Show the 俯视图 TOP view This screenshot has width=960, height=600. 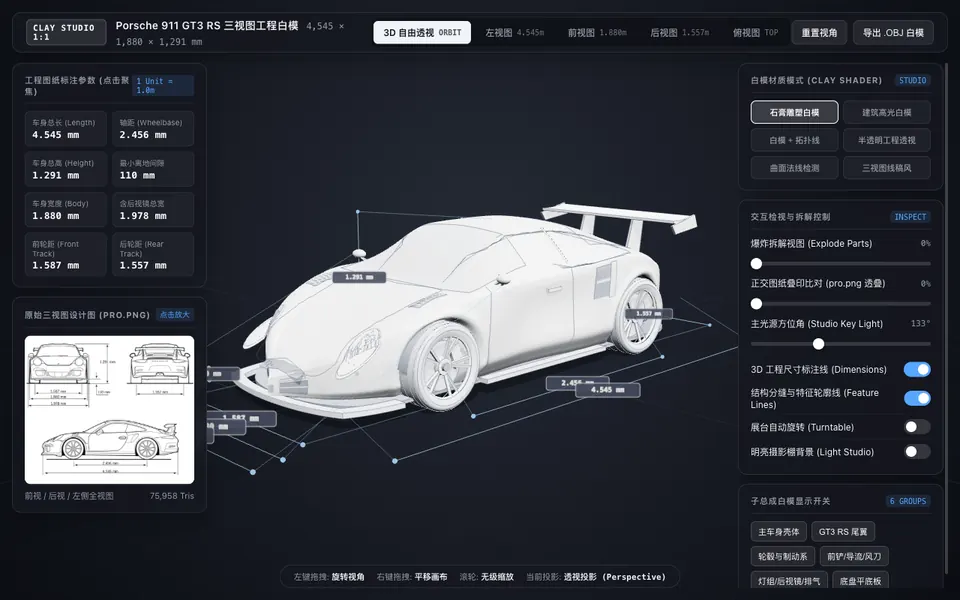pyautogui.click(x=756, y=32)
